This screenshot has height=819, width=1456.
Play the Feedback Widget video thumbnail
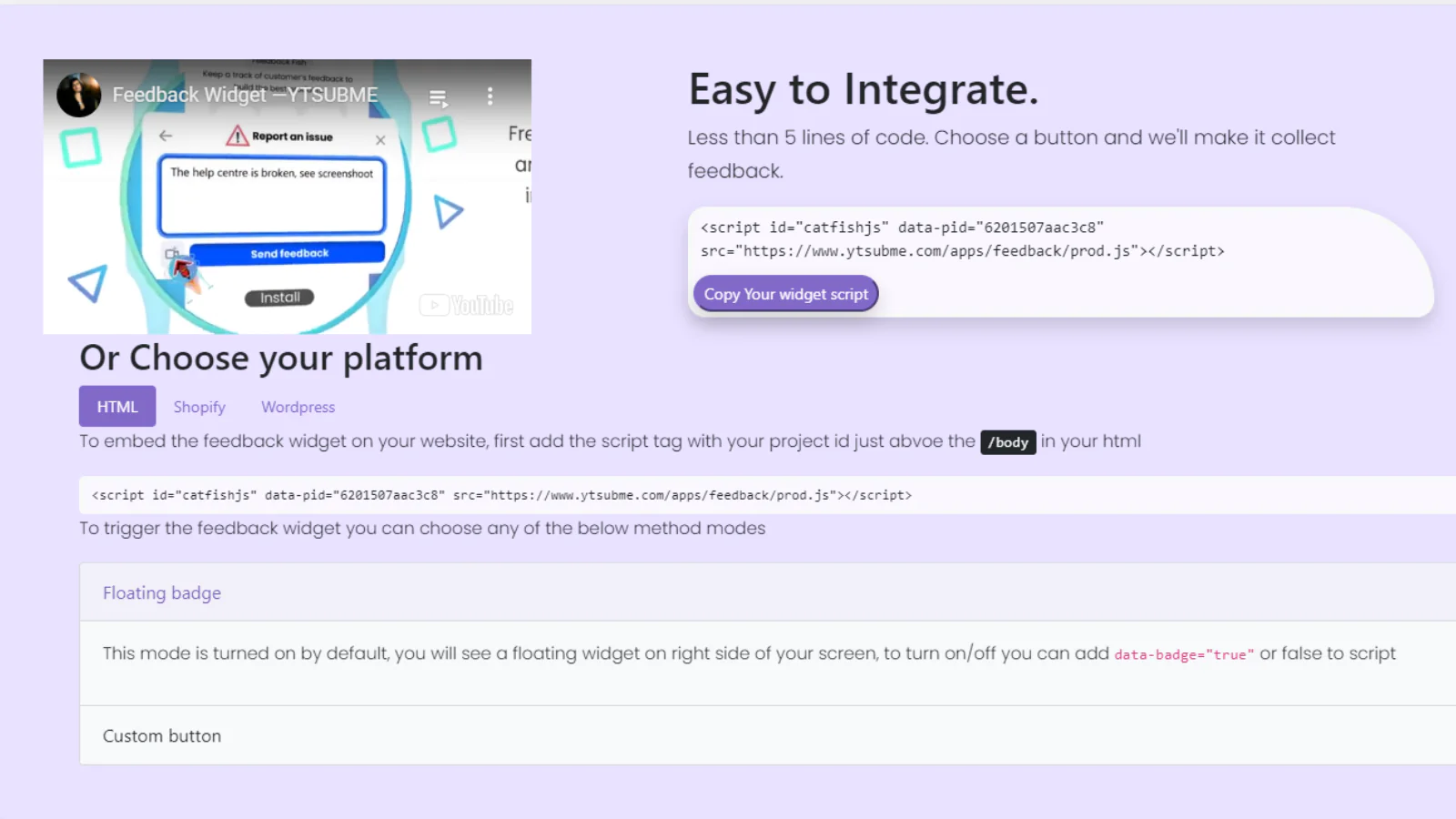[287, 197]
